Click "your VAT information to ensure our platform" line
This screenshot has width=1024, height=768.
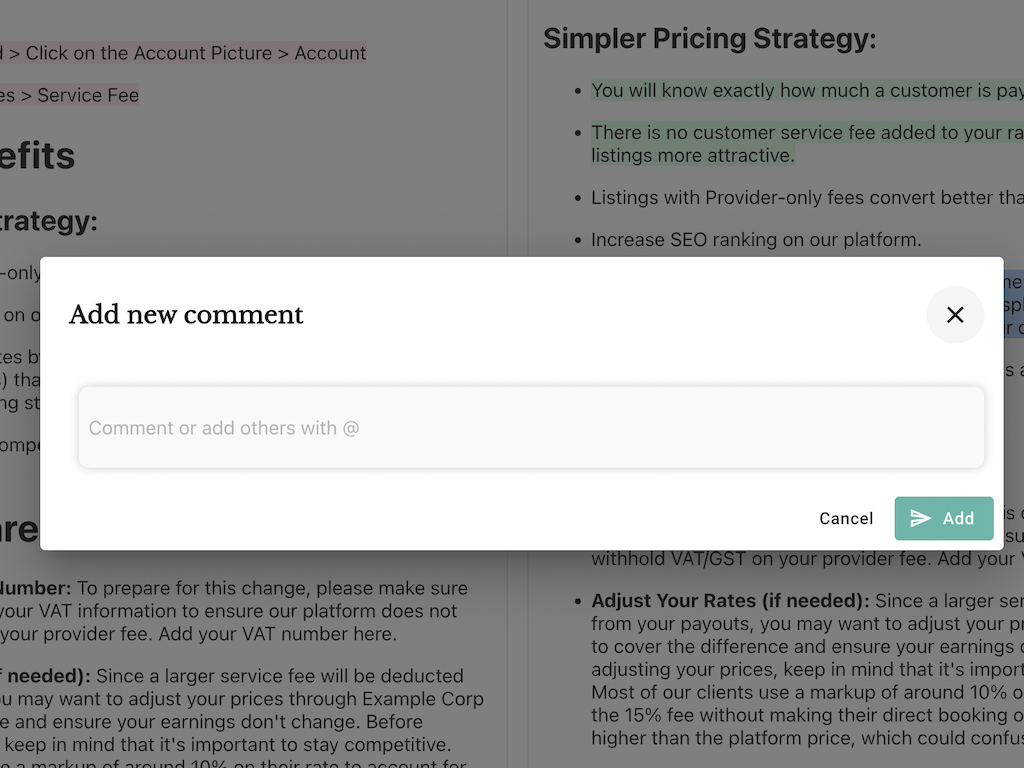tap(228, 611)
